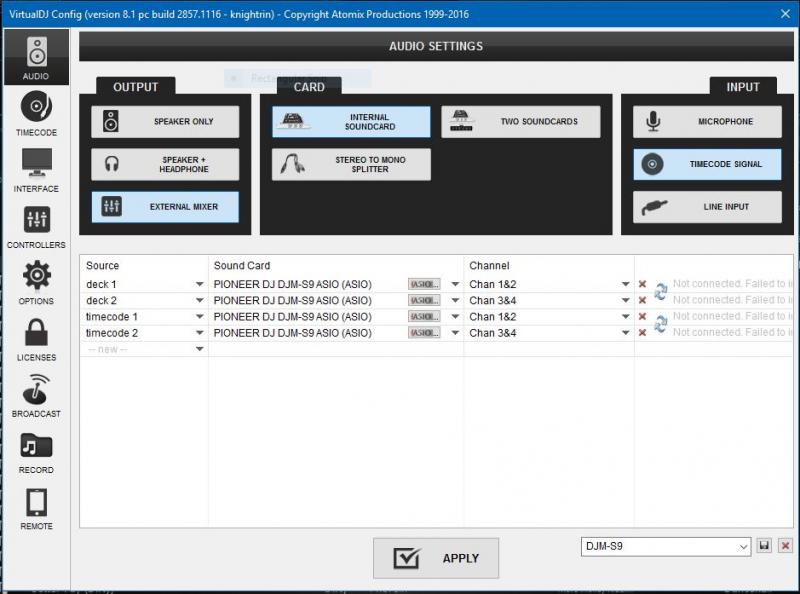Expand the timecode 2 source dropdown
Viewport: 800px width, 594px height.
[x=199, y=333]
